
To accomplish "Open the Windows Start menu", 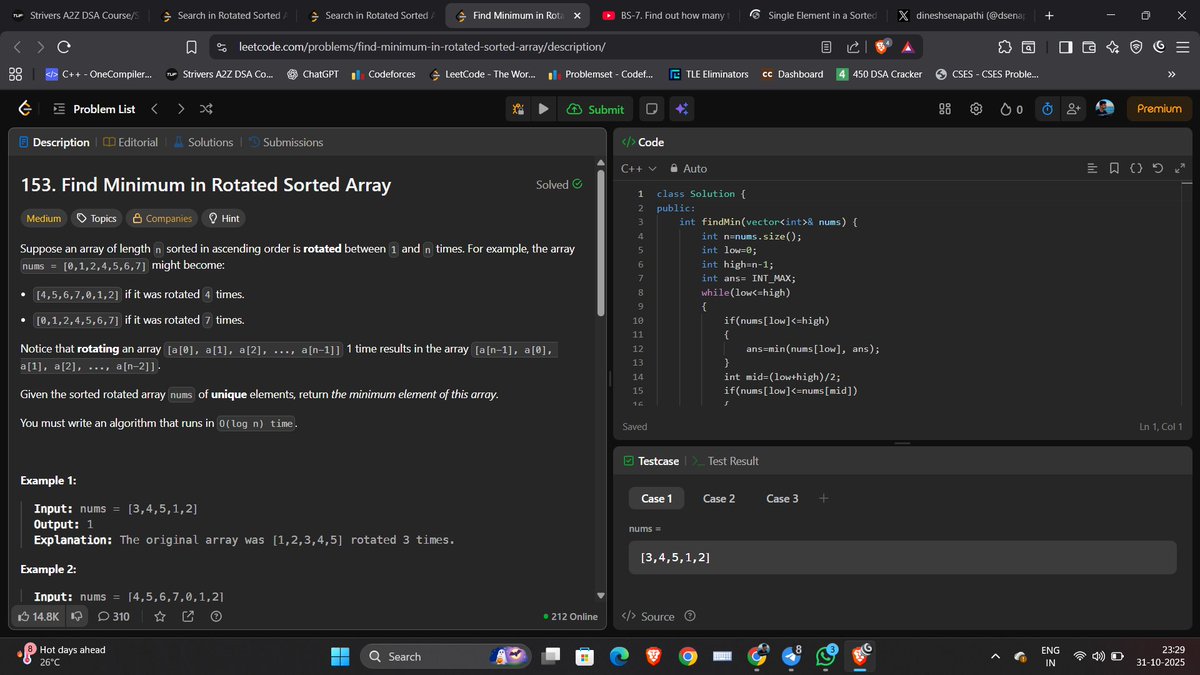I will click(x=340, y=656).
